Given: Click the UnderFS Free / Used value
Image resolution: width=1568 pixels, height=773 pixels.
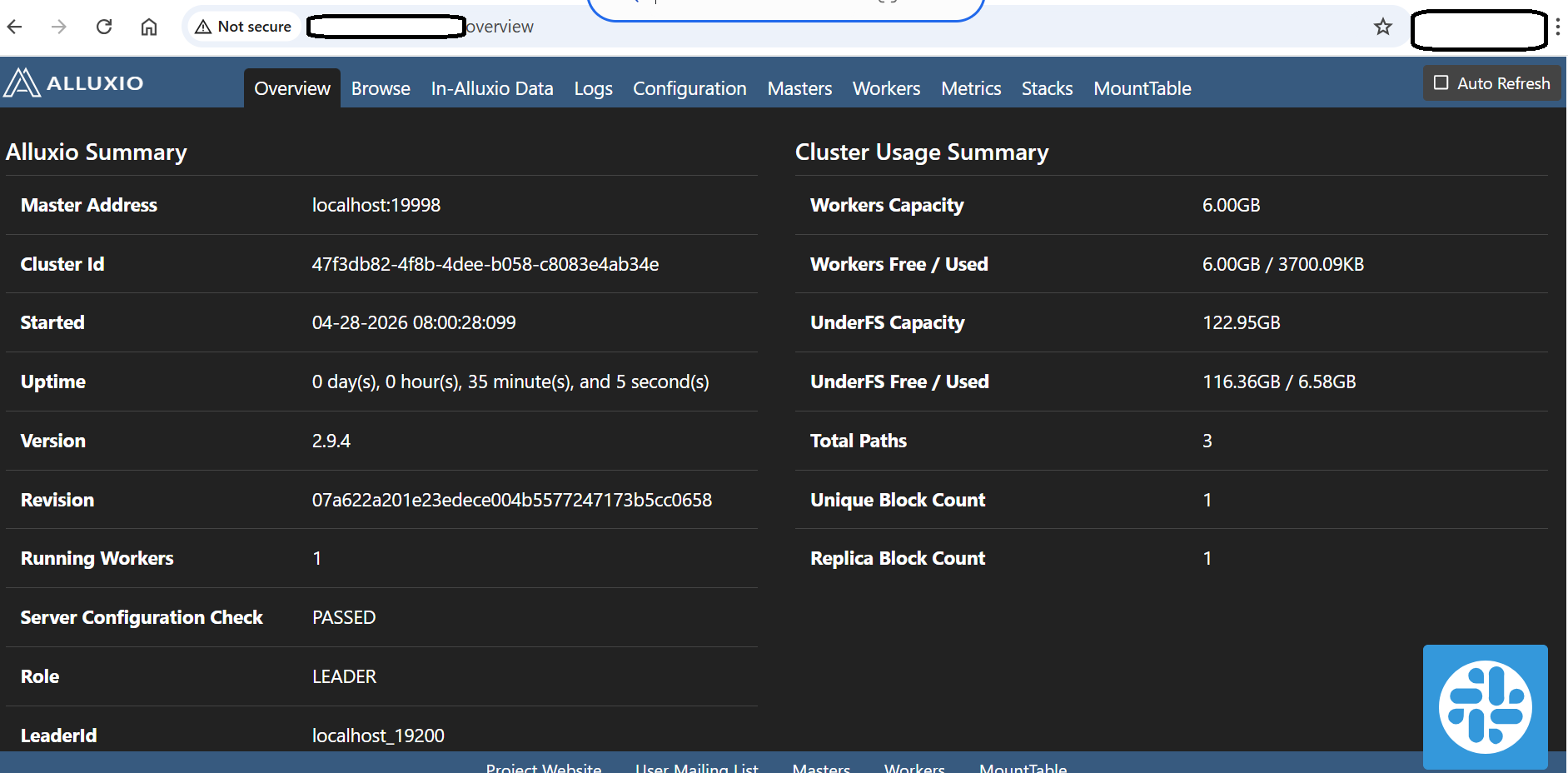Looking at the screenshot, I should pos(1279,382).
